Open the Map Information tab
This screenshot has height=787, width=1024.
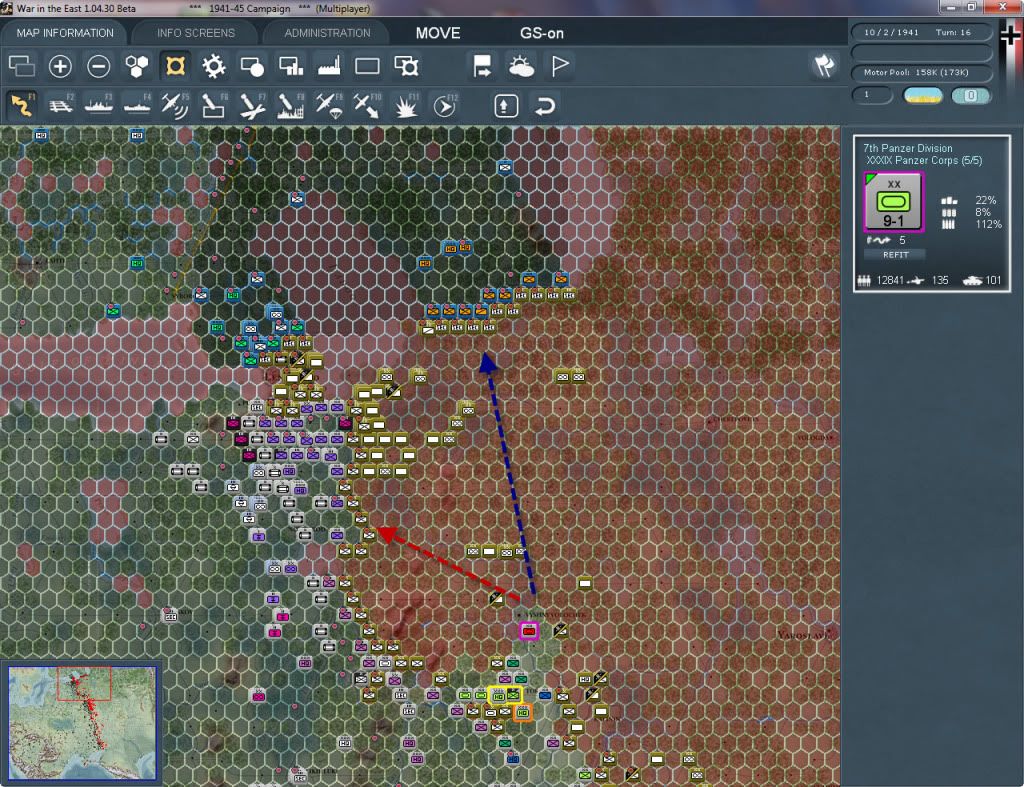65,33
